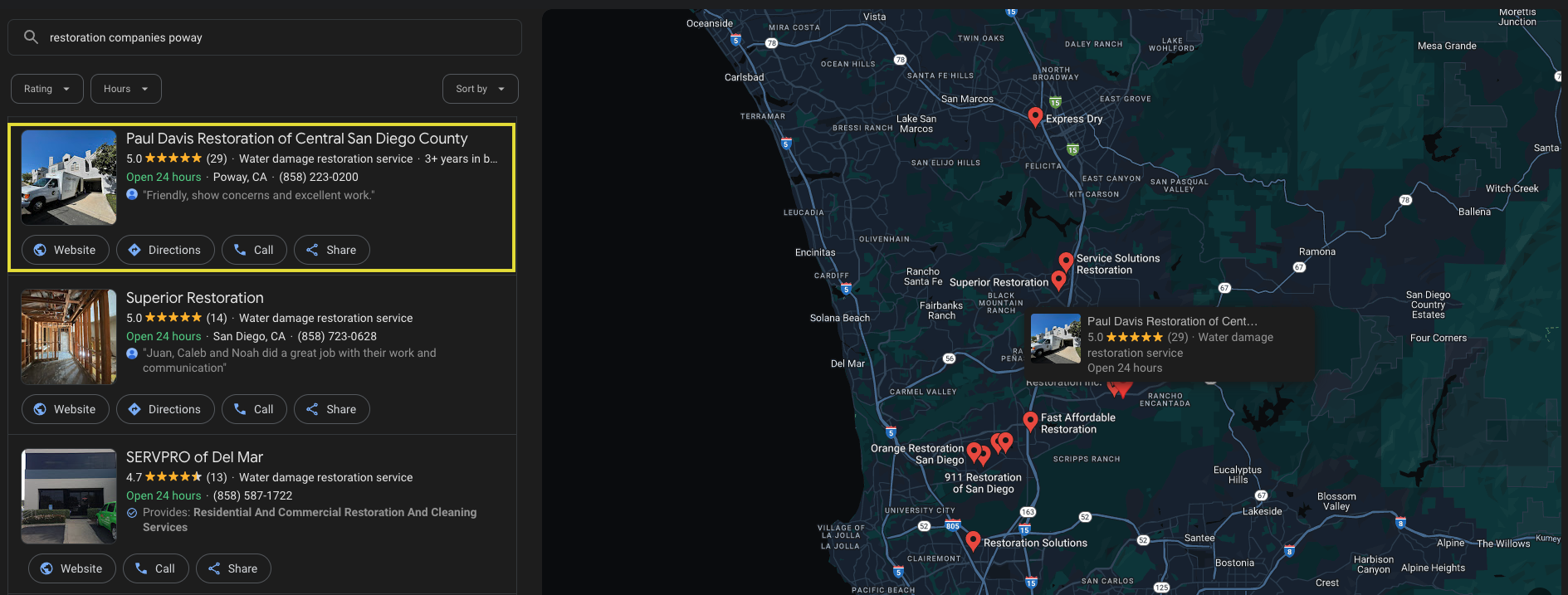1568x595 pixels.
Task: Click the Superior Restoration photo thumbnail
Action: [x=69, y=337]
